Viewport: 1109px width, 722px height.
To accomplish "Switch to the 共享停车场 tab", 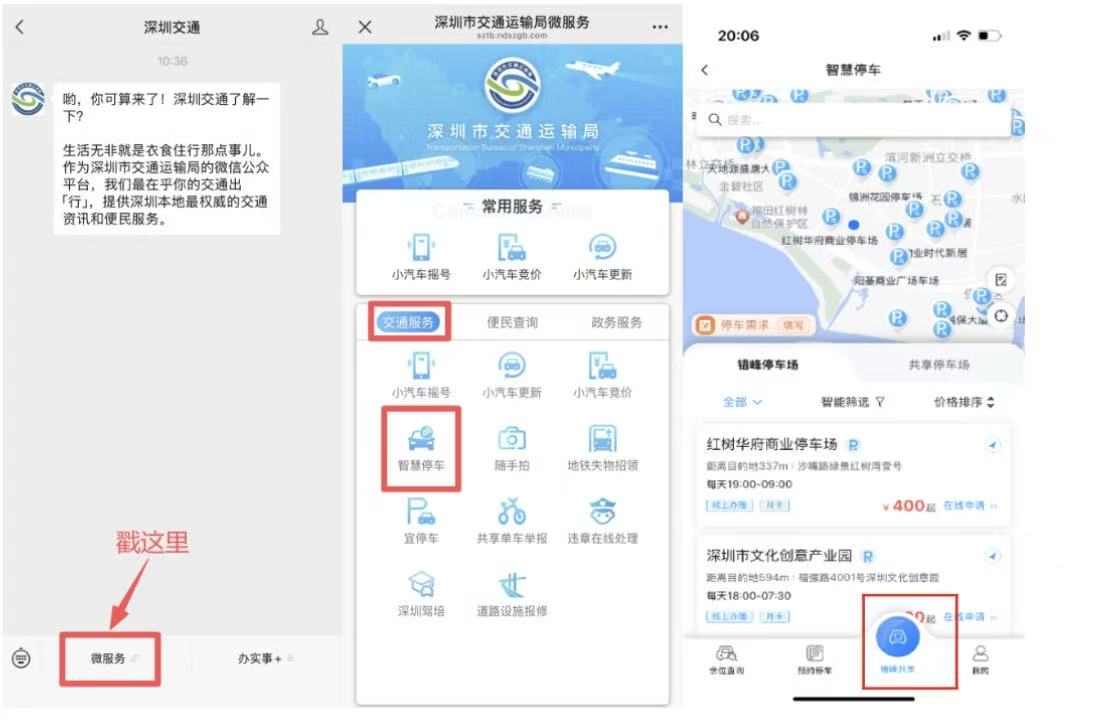I will [x=938, y=365].
